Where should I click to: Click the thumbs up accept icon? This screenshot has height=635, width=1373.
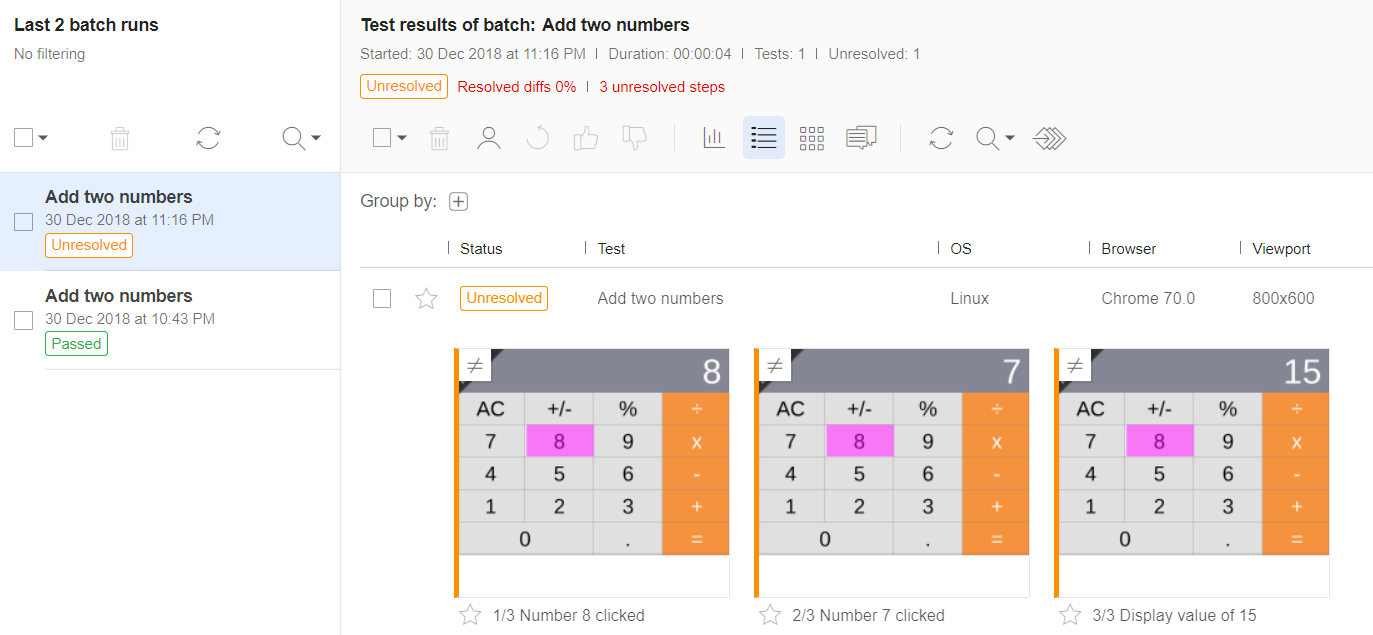click(585, 138)
